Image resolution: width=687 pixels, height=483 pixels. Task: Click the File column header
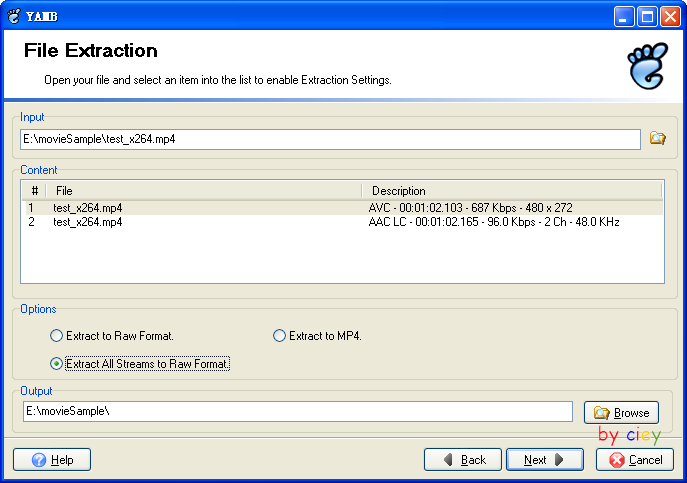pyautogui.click(x=200, y=190)
